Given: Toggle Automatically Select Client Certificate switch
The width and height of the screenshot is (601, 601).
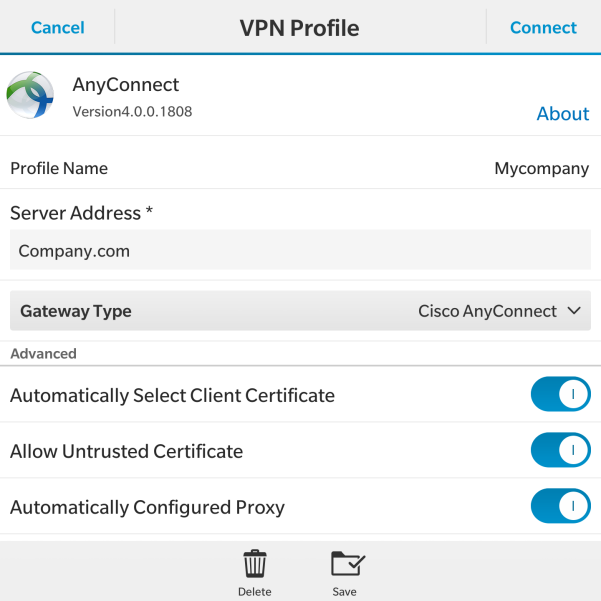Looking at the screenshot, I should point(560,395).
